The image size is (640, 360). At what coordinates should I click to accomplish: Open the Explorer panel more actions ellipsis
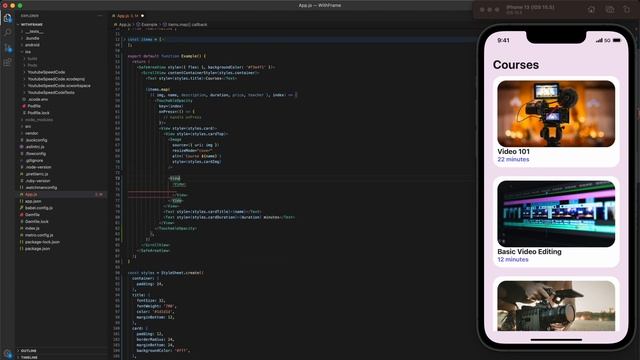(100, 16)
